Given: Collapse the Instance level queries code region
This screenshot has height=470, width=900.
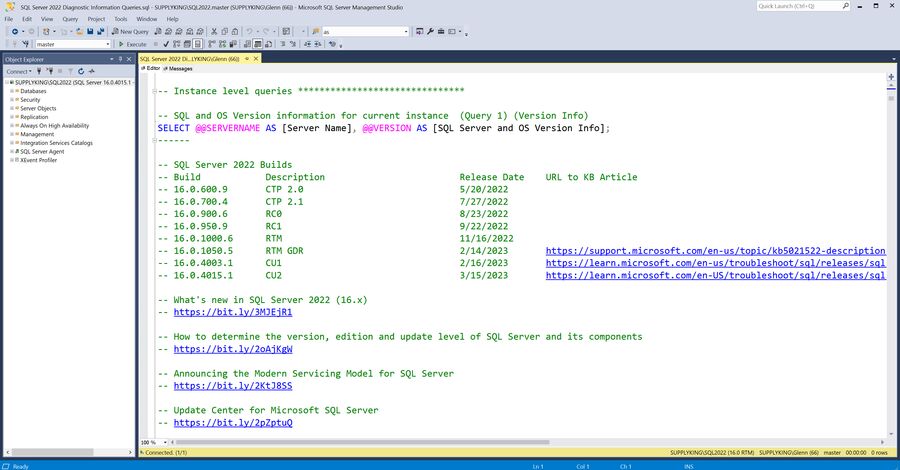Looking at the screenshot, I should coord(154,91).
